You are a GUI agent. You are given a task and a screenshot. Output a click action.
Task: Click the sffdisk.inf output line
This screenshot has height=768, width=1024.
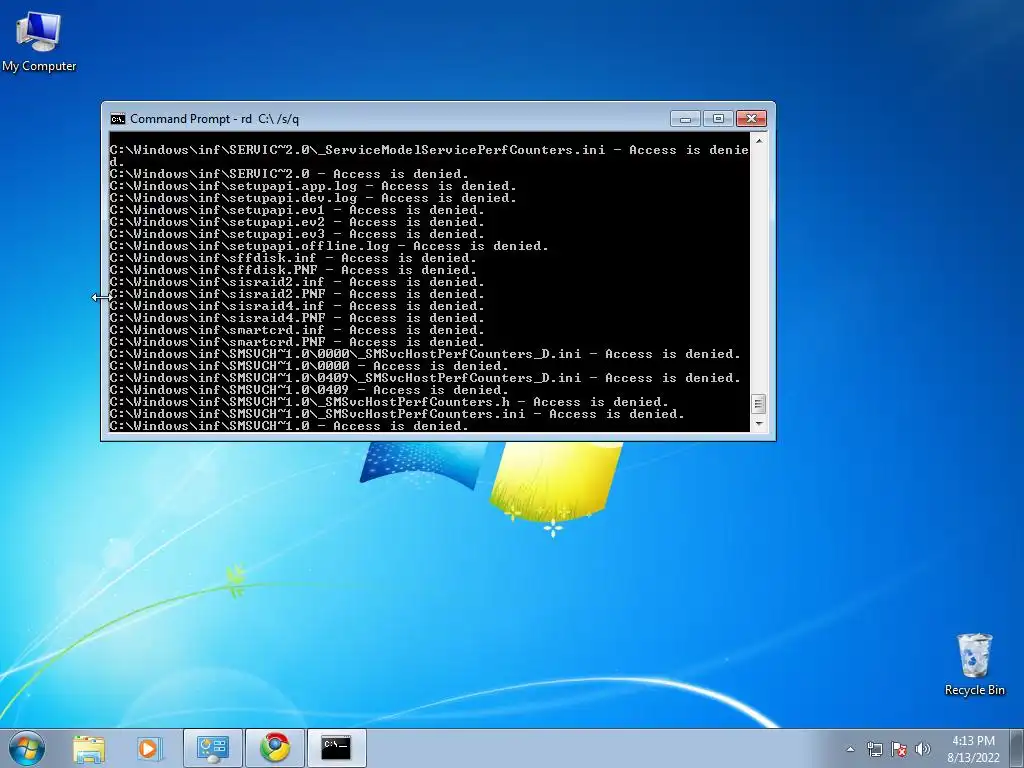[293, 258]
